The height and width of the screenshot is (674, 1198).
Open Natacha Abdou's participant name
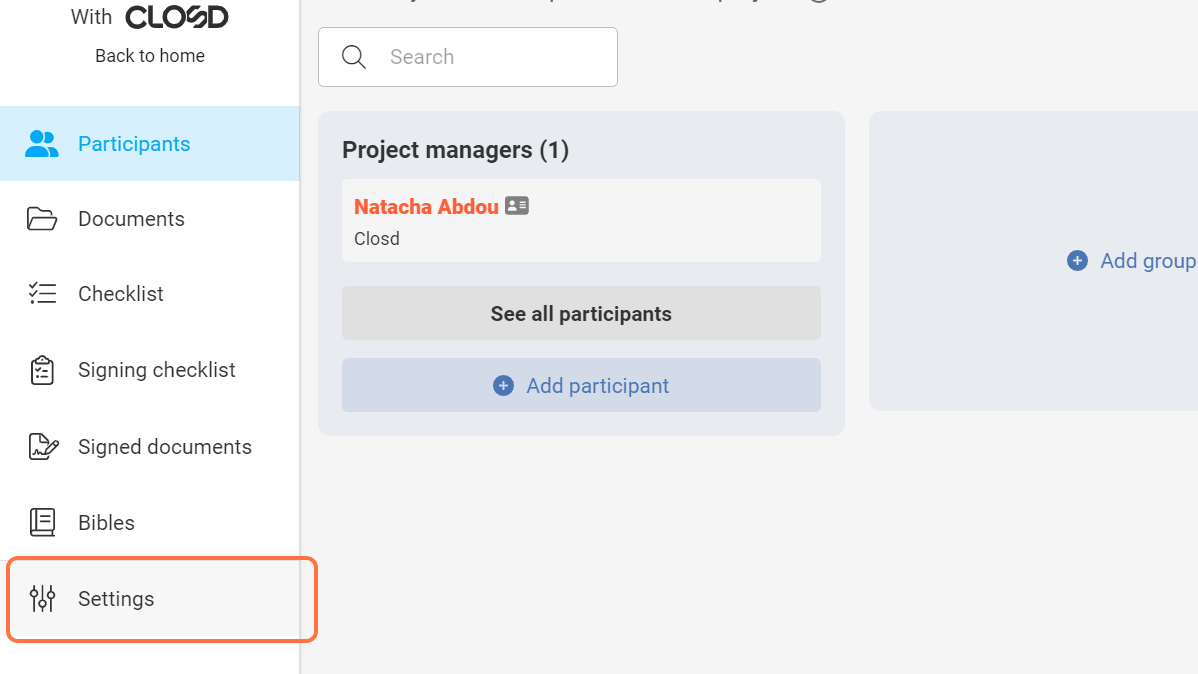point(426,207)
